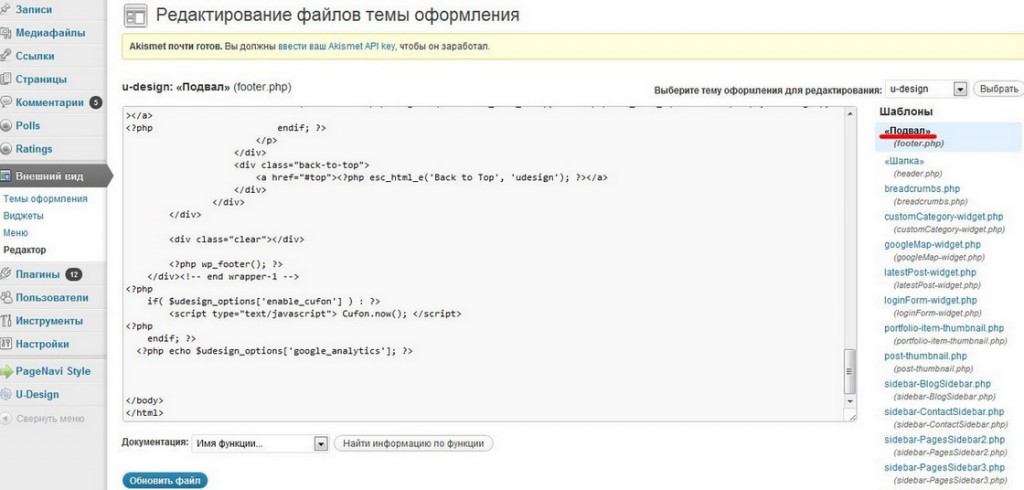The width and height of the screenshot is (1024, 490).
Task: Go to Темы оформления submenu
Action: coord(45,199)
